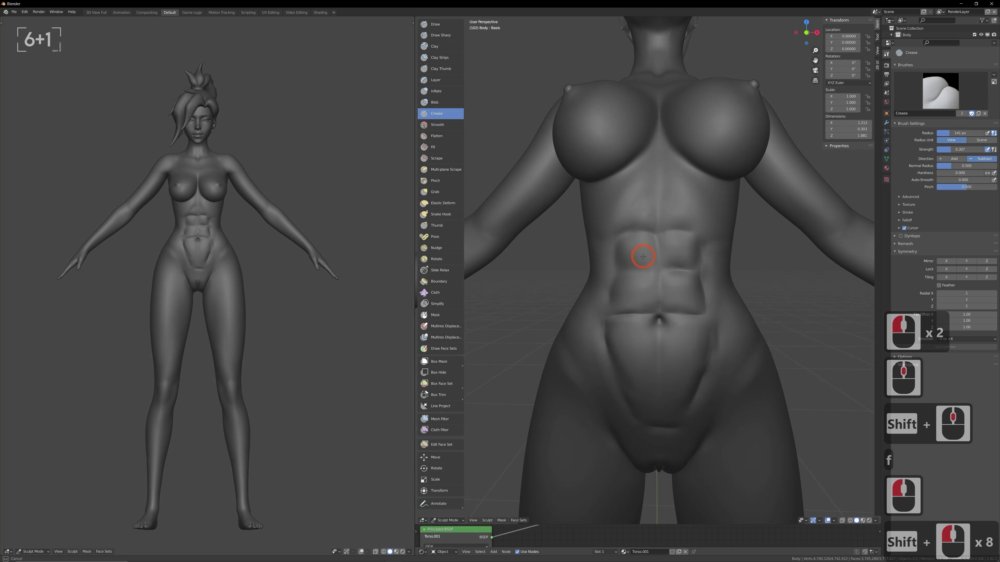This screenshot has width=1000, height=562.
Task: Select the Box Hide tool
Action: (x=440, y=372)
